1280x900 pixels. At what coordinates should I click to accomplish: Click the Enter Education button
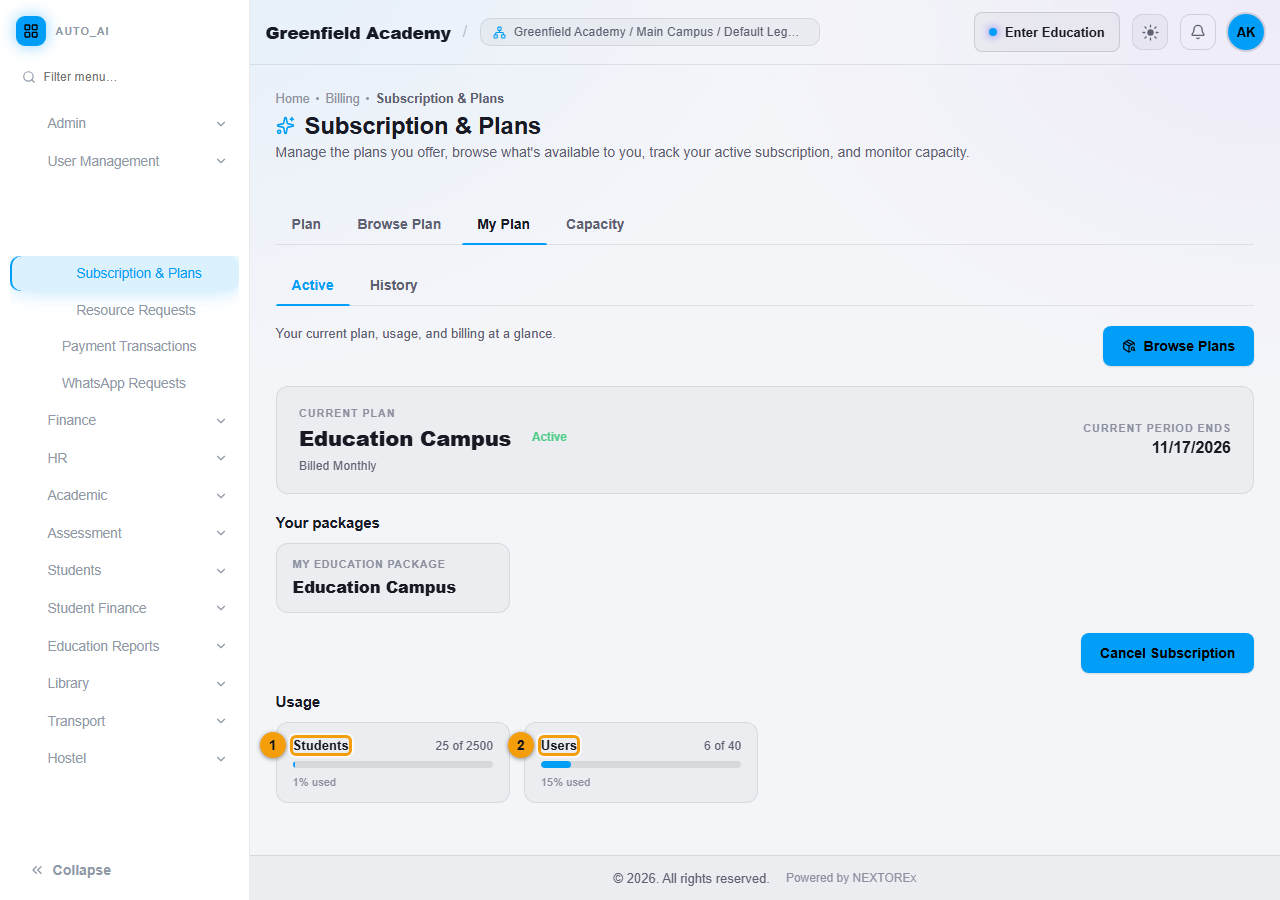(x=1047, y=32)
